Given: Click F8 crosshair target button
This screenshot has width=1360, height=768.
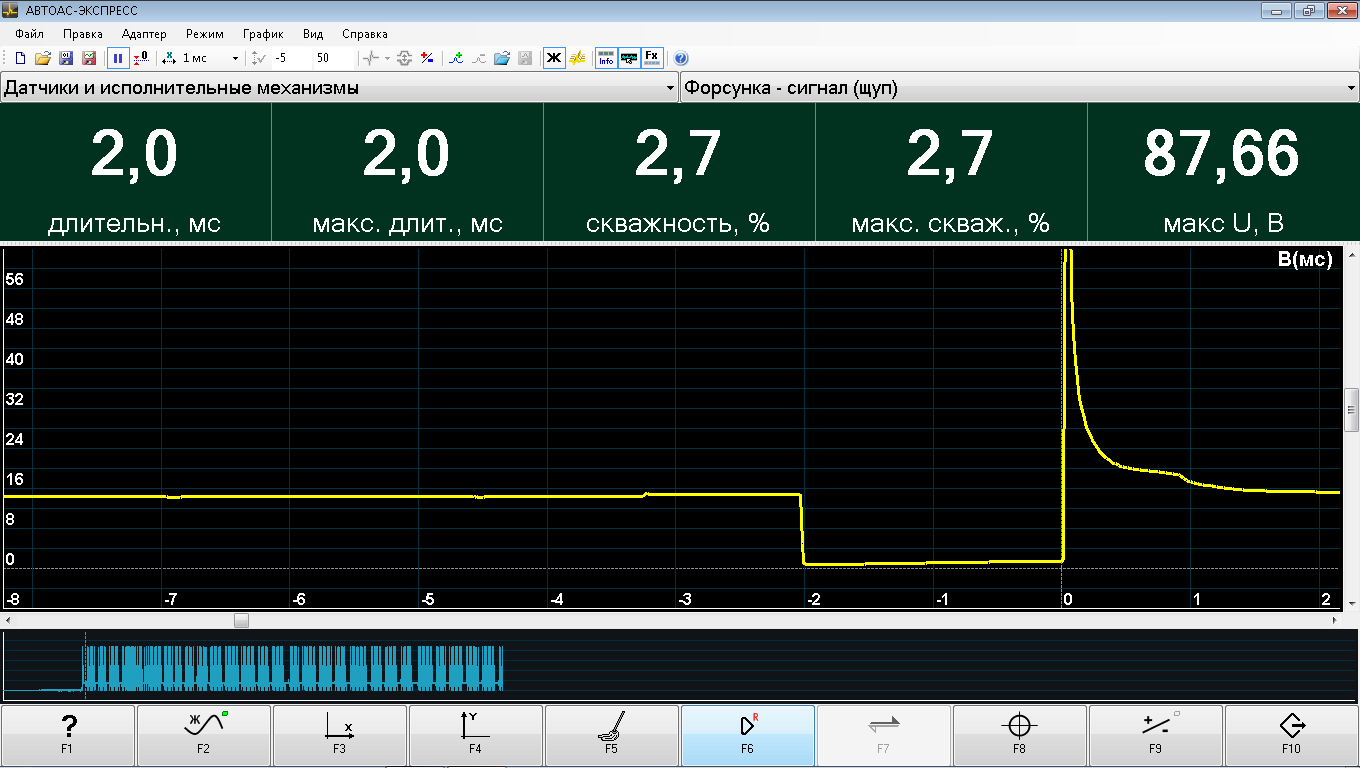Looking at the screenshot, I should 1019,734.
